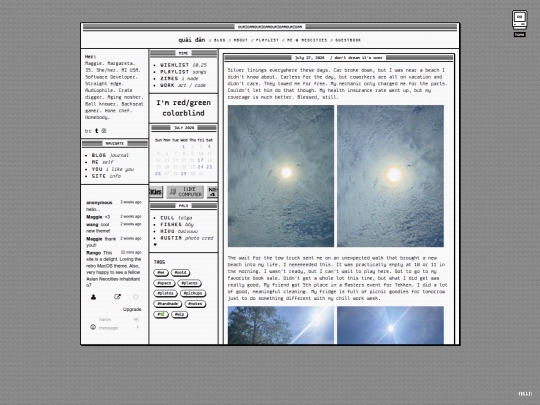The image size is (540, 405).
Task: Open the 'bc' Bandcamp link
Action: pyautogui.click(x=88, y=131)
